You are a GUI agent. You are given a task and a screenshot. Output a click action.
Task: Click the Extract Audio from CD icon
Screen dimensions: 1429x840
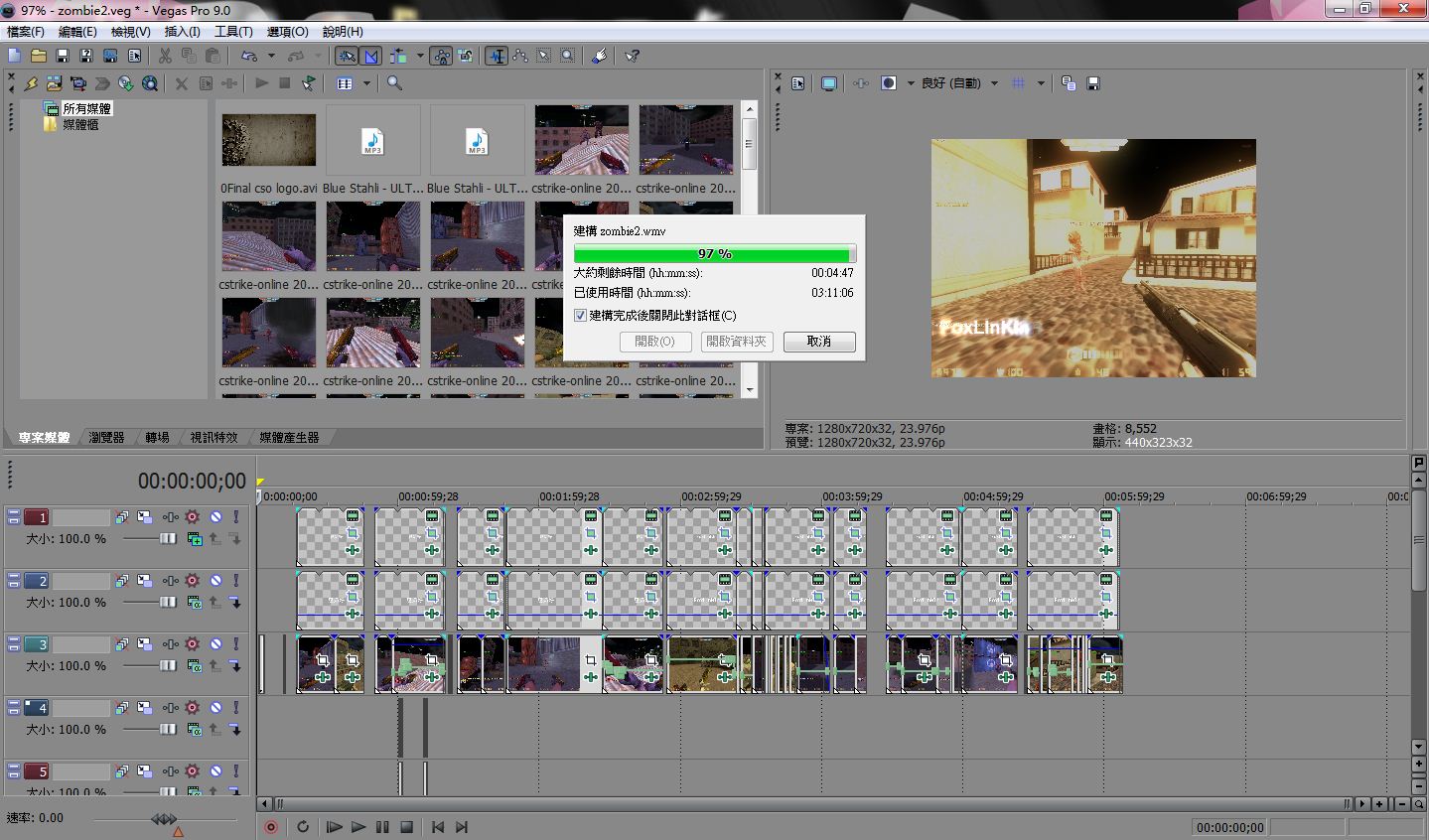125,83
